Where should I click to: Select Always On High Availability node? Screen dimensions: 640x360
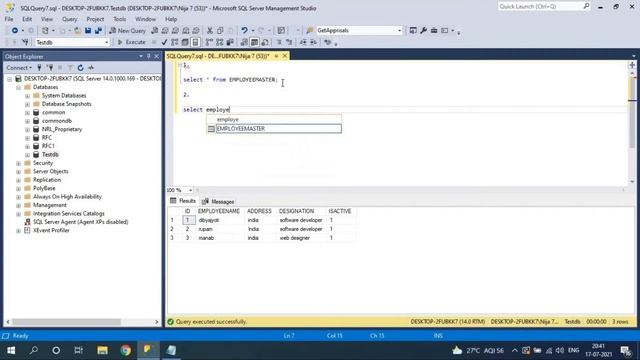pyautogui.click(x=67, y=197)
